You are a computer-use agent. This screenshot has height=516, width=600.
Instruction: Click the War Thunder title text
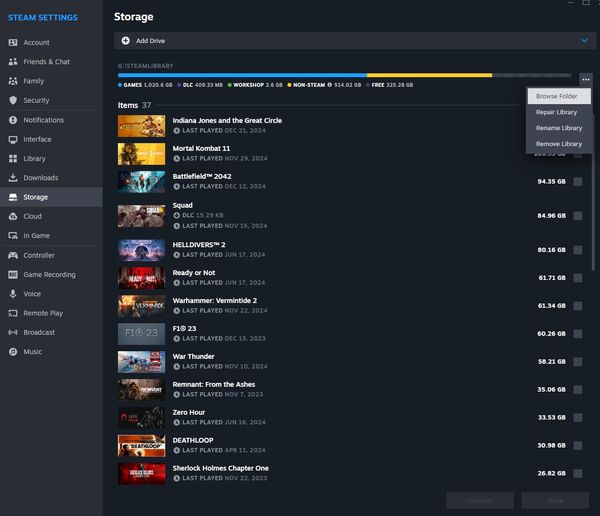point(193,356)
